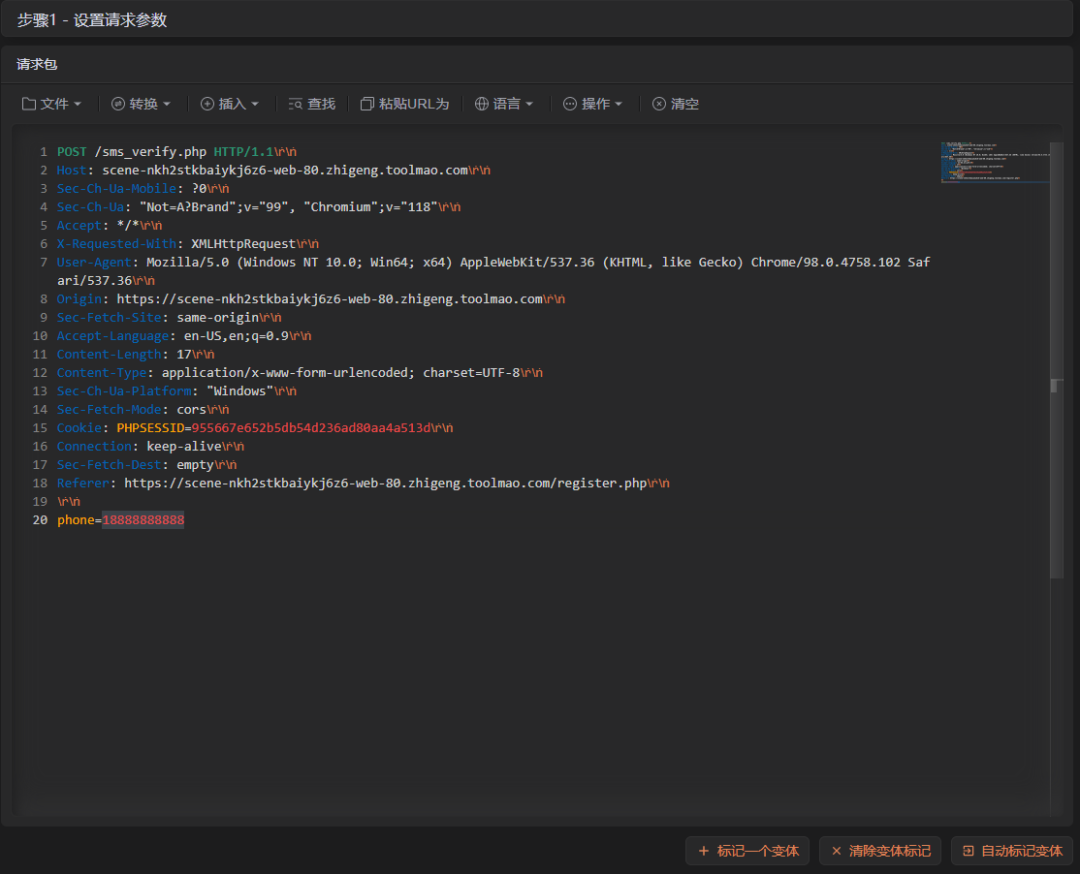Open the 转换 dropdown arrow
1080x874 pixels.
(167, 104)
